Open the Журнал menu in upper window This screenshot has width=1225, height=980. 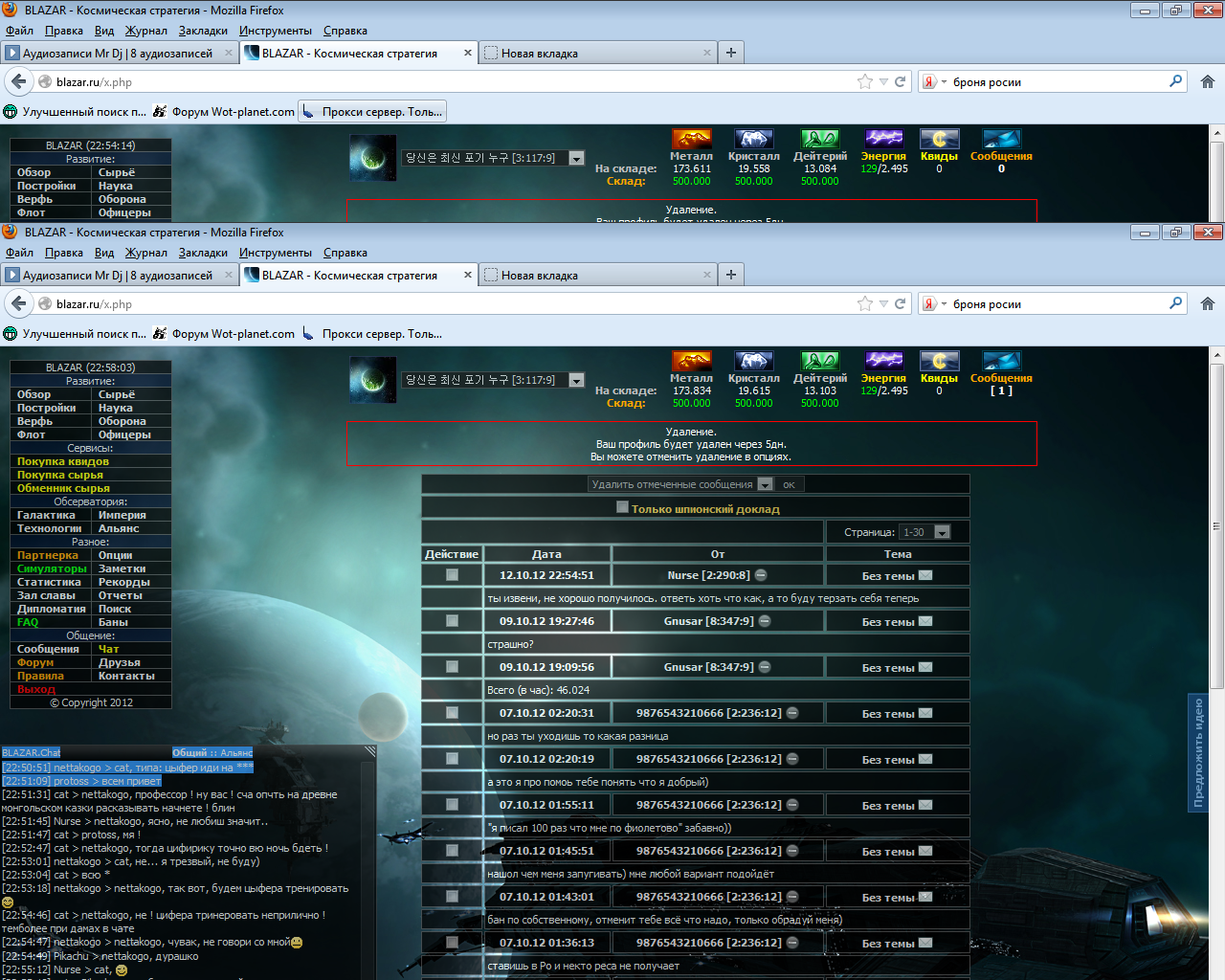(x=146, y=31)
